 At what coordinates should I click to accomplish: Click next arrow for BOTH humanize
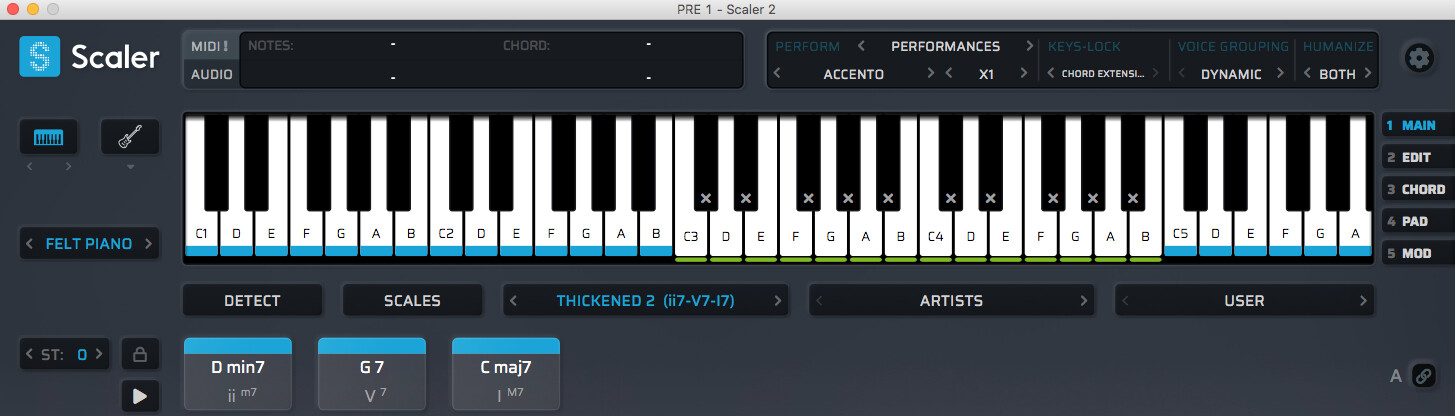tap(1368, 74)
